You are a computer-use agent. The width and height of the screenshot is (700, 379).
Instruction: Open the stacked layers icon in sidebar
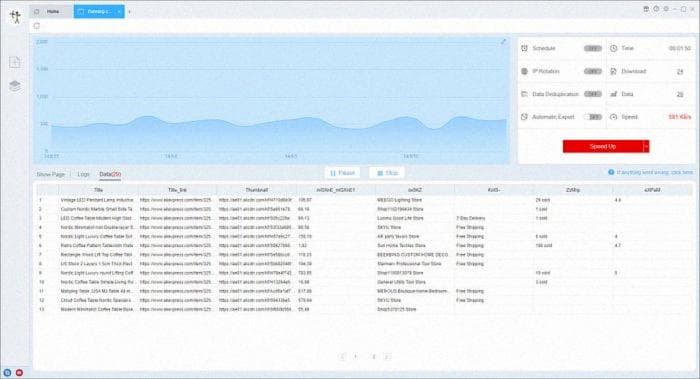(x=15, y=86)
